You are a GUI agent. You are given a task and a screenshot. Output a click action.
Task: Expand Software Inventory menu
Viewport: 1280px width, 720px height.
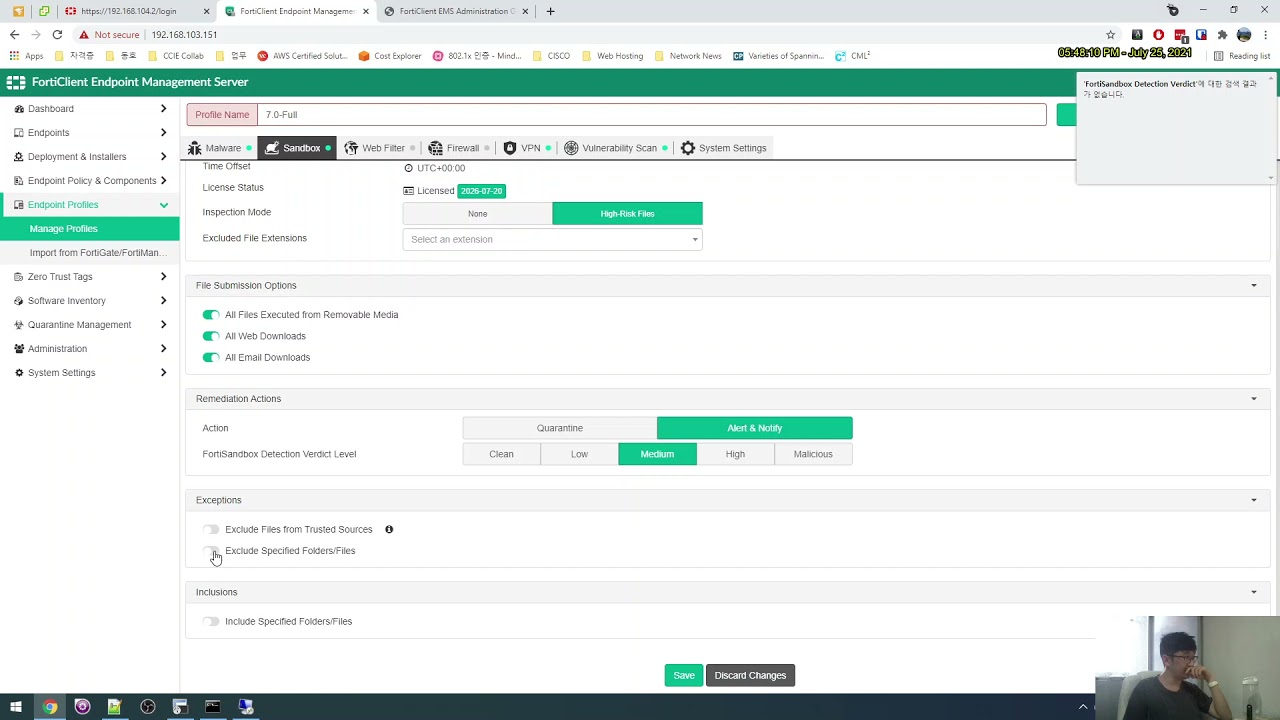coord(90,301)
